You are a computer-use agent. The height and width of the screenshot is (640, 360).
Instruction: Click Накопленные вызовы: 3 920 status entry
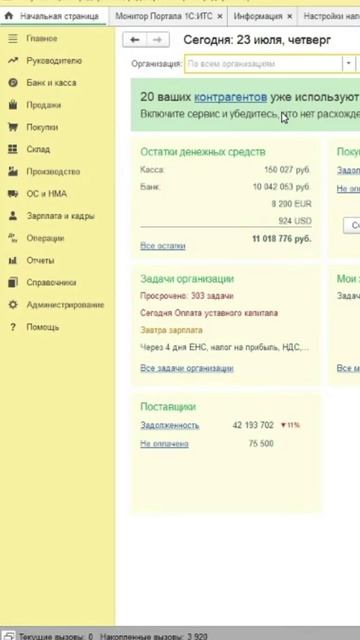pyautogui.click(x=154, y=636)
